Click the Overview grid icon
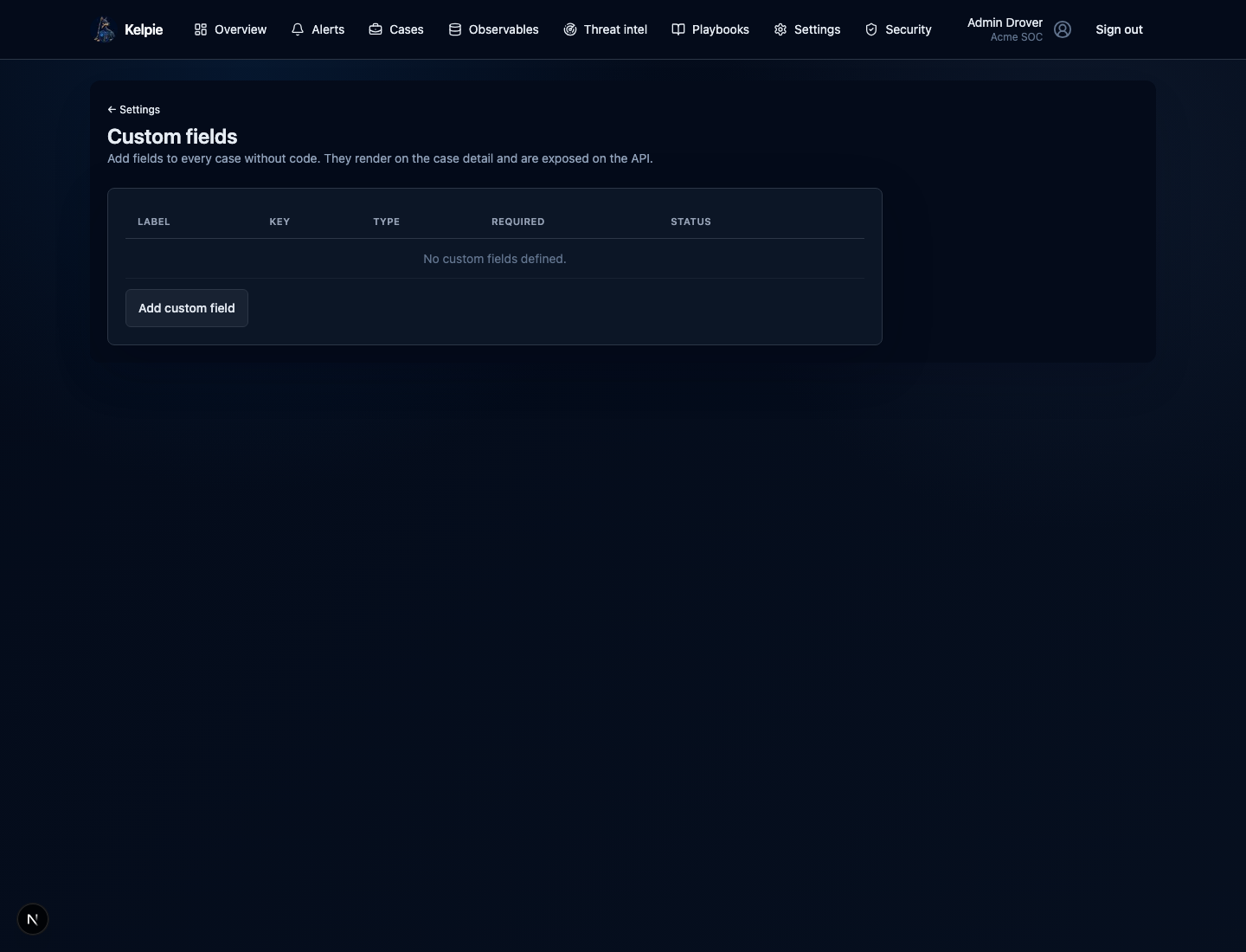The image size is (1246, 952). click(201, 29)
